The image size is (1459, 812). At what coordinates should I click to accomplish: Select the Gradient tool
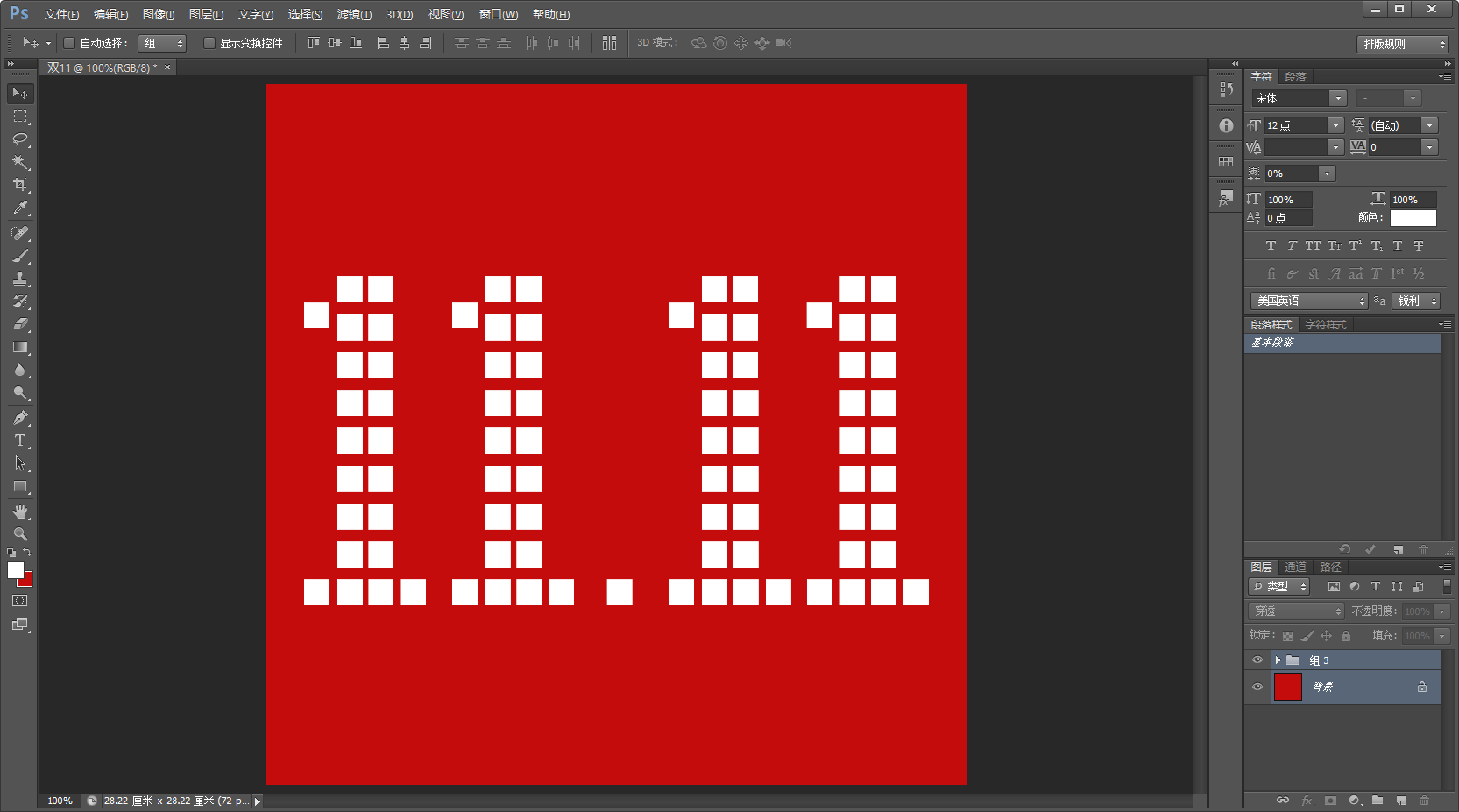coord(19,347)
